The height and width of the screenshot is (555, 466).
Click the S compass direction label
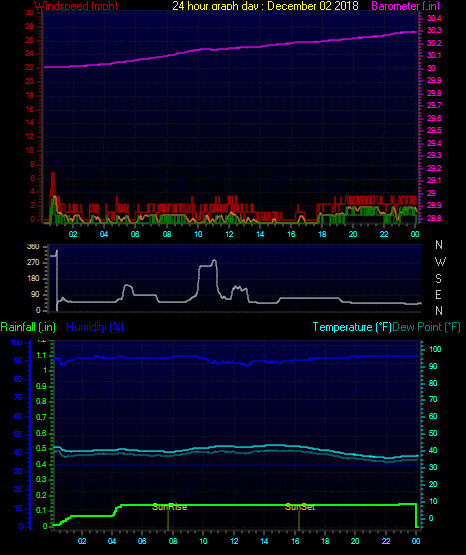[x=438, y=279]
